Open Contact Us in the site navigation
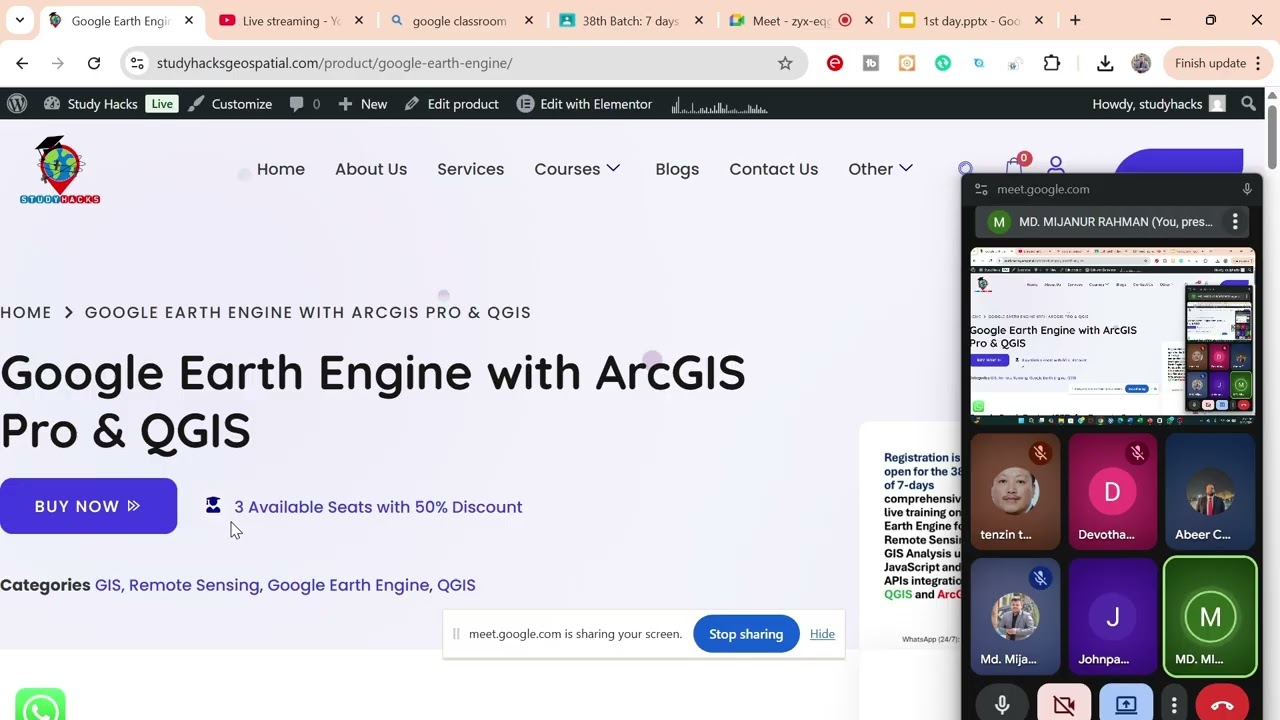The height and width of the screenshot is (720, 1280). tap(774, 169)
